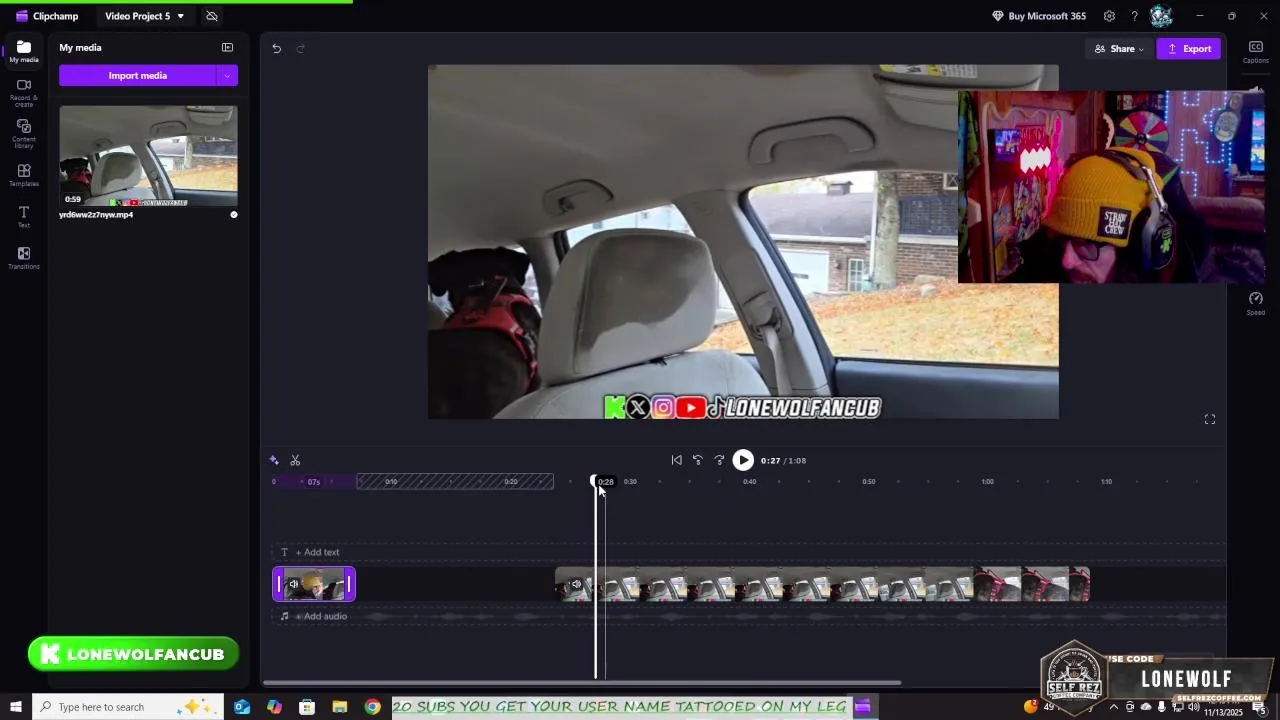The width and height of the screenshot is (1280, 720).
Task: Skip forward five seconds
Action: 718,460
